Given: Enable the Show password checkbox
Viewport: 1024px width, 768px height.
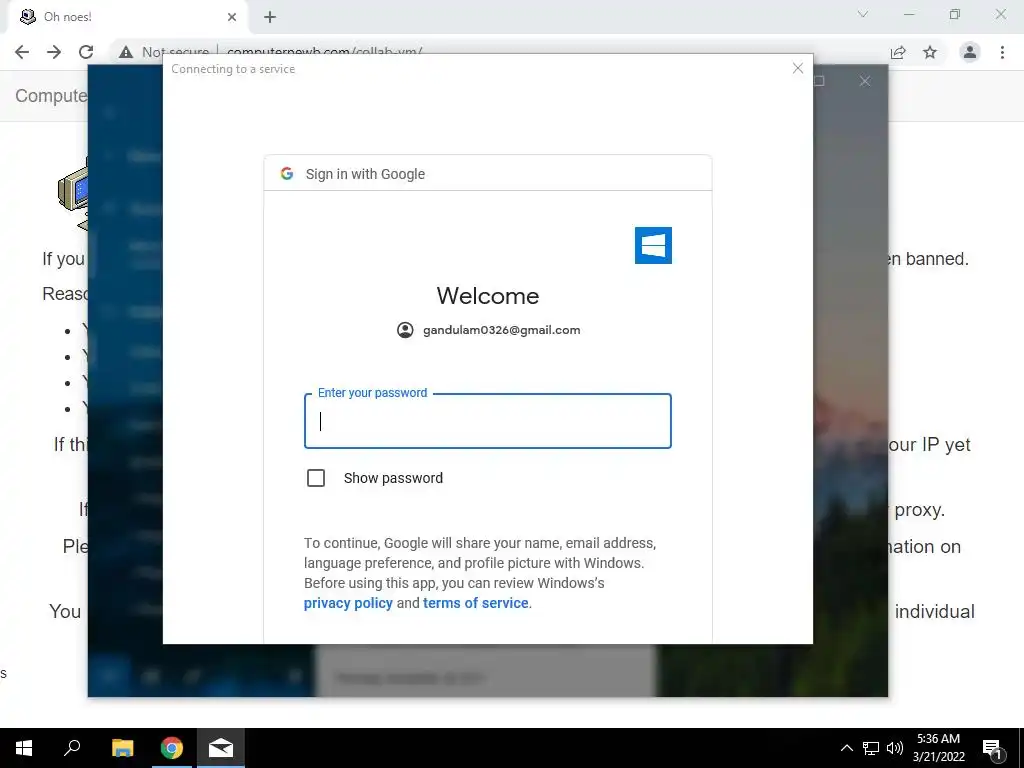Looking at the screenshot, I should (316, 478).
